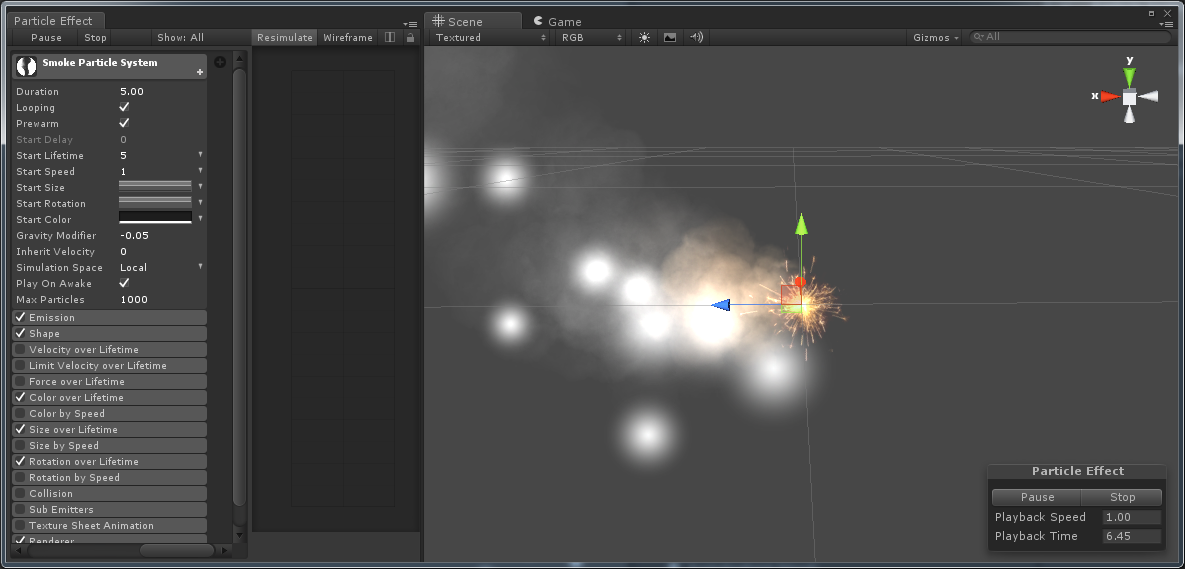Click the red X axis cone on orientation gizmo
Viewport: 1185px width, 569px height.
point(1109,97)
